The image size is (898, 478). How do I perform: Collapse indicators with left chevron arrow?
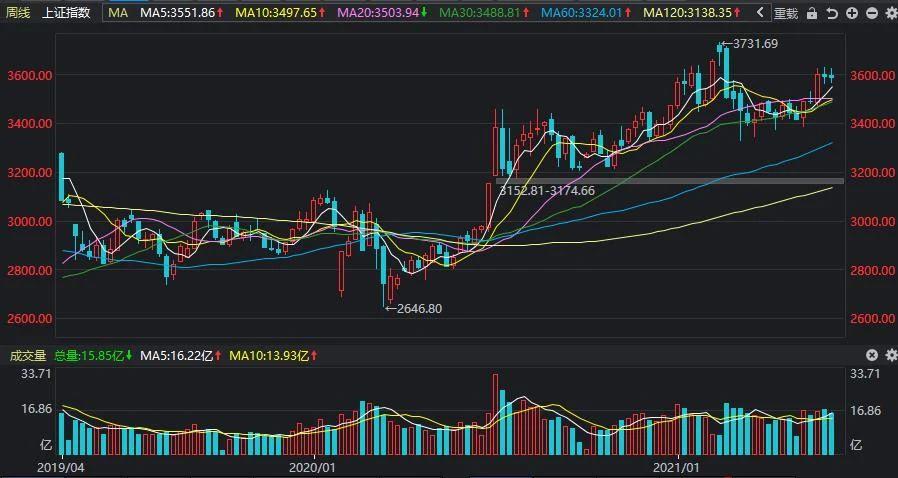click(761, 13)
